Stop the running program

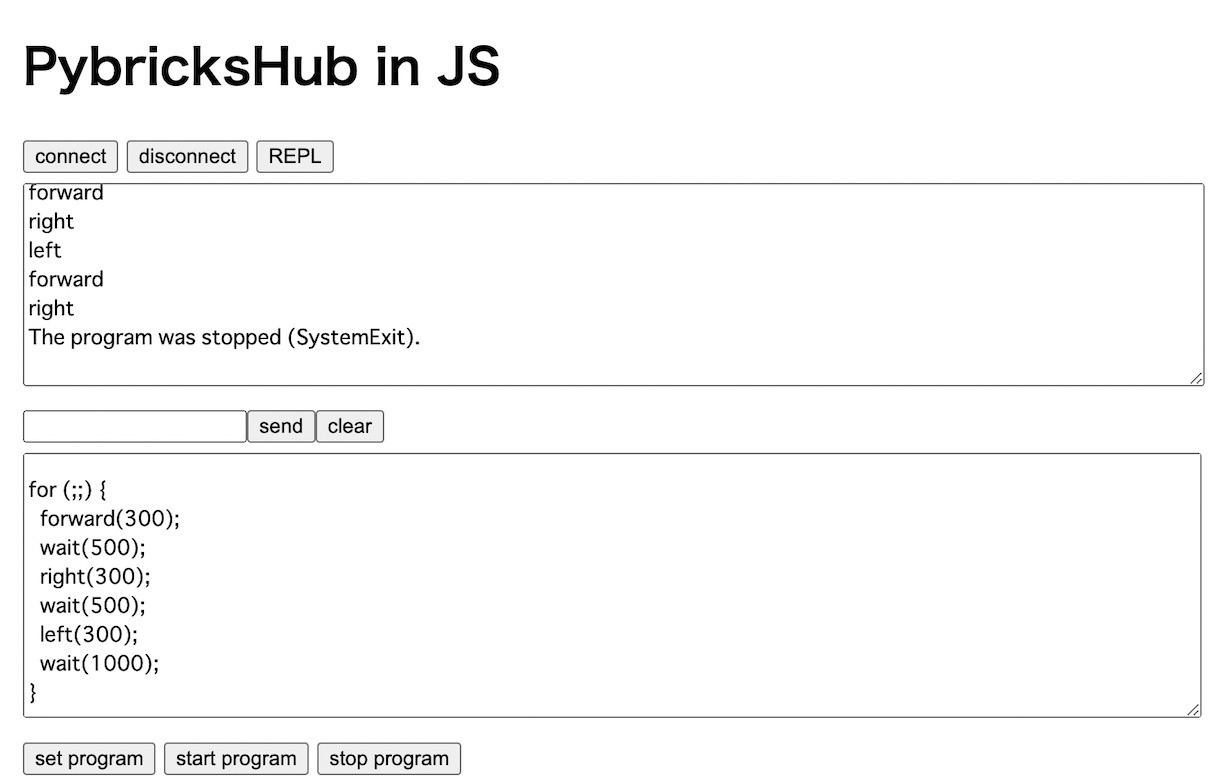point(388,759)
